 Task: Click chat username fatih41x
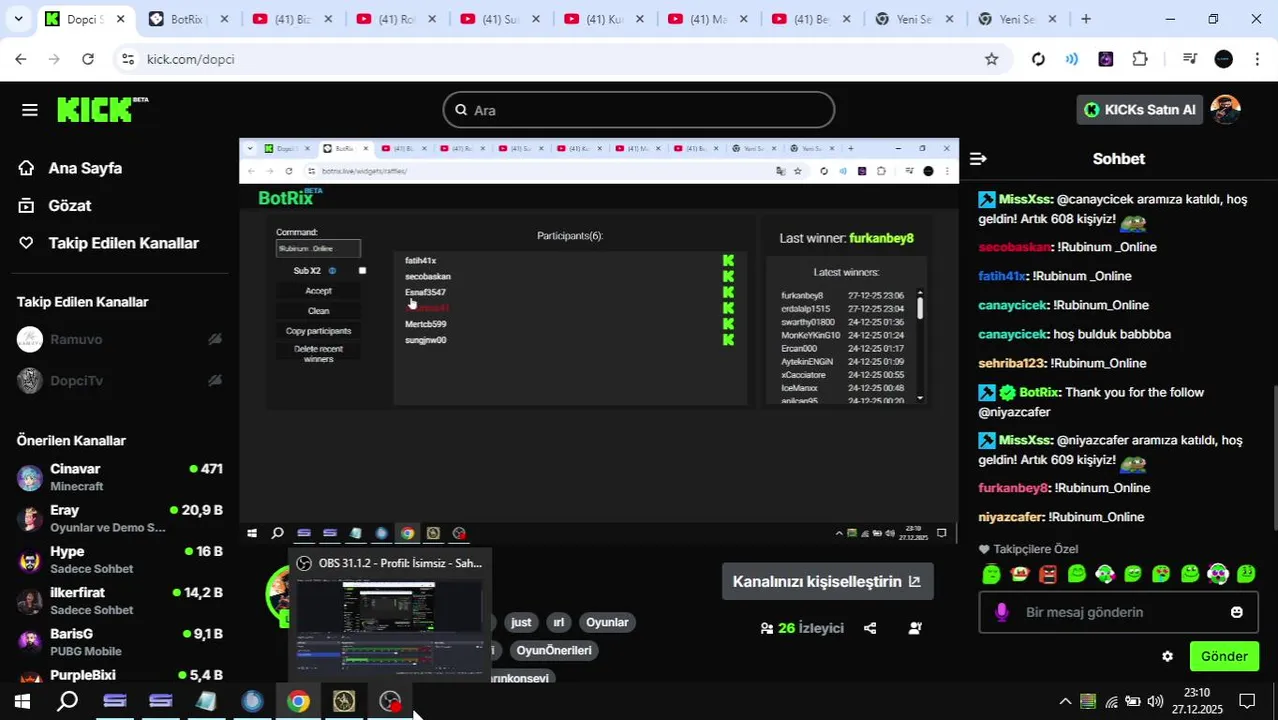tap(1002, 276)
